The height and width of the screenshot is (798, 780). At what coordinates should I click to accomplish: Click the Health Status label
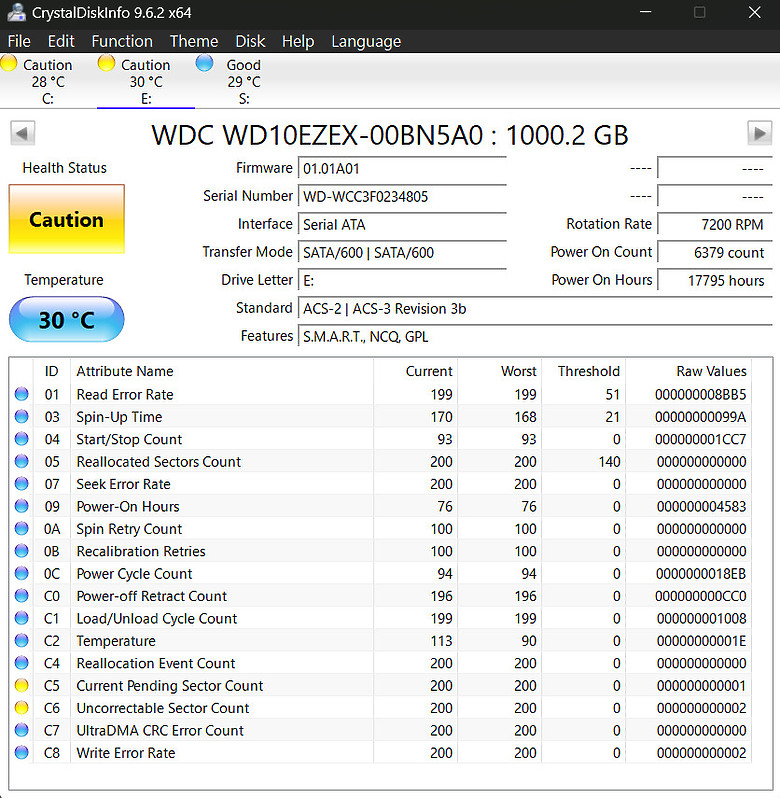pos(65,168)
